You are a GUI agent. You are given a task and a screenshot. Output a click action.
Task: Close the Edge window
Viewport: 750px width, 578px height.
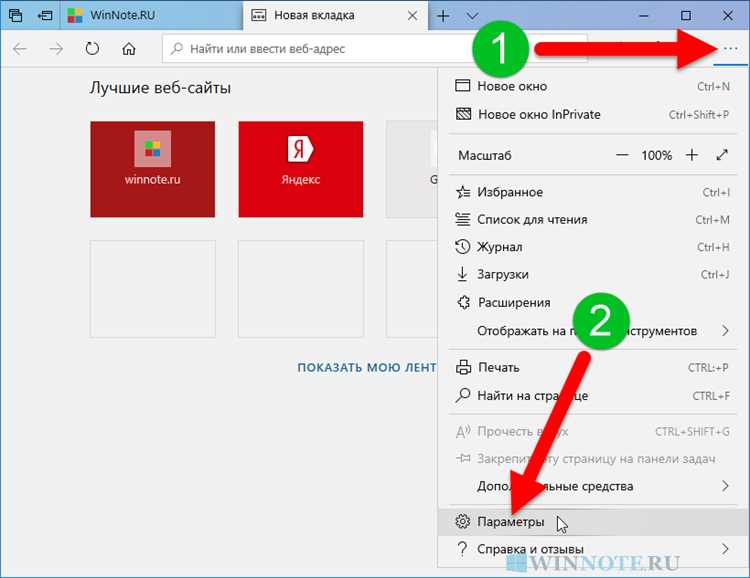pyautogui.click(x=728, y=16)
